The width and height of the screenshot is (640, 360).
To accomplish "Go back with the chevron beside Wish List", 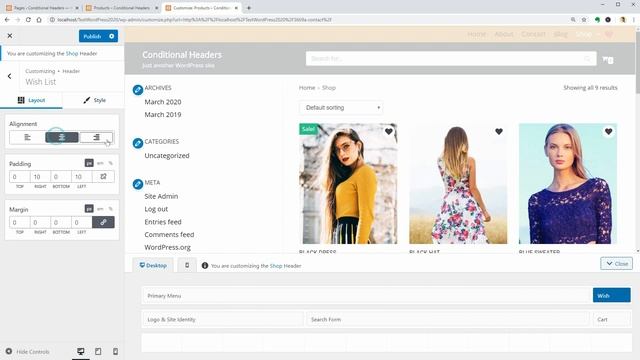I will click(9, 76).
